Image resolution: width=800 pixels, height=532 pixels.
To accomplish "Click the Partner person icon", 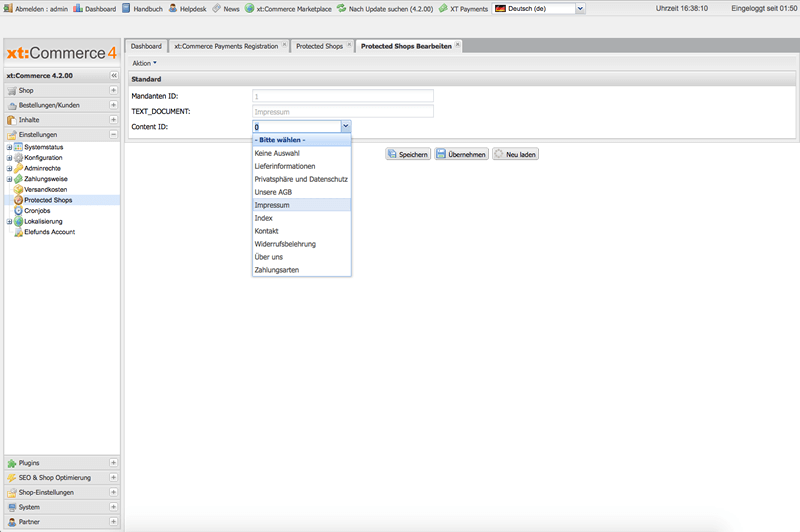I will (x=12, y=522).
